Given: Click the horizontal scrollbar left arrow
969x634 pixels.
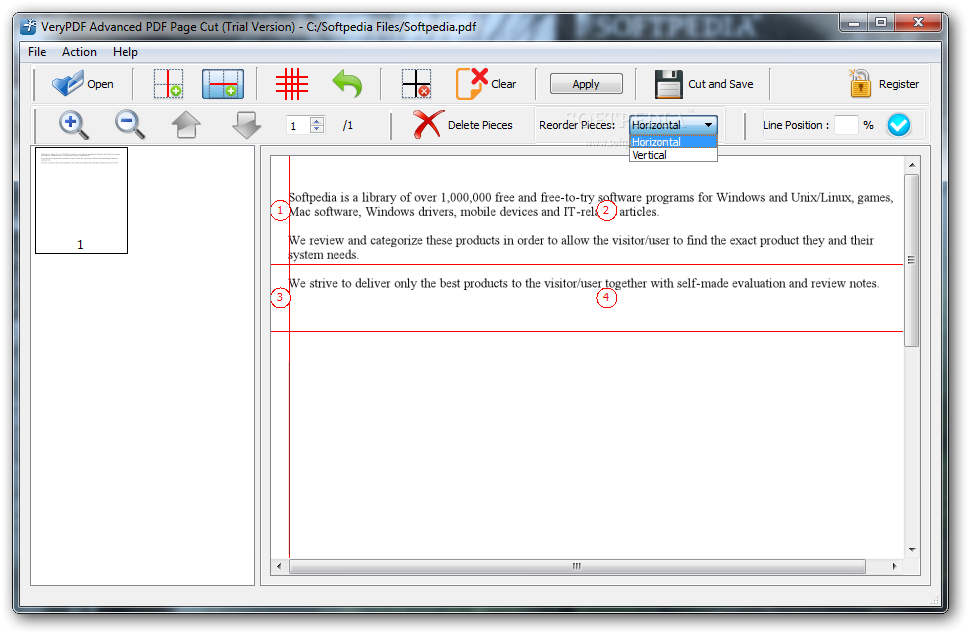Looking at the screenshot, I should (x=279, y=566).
